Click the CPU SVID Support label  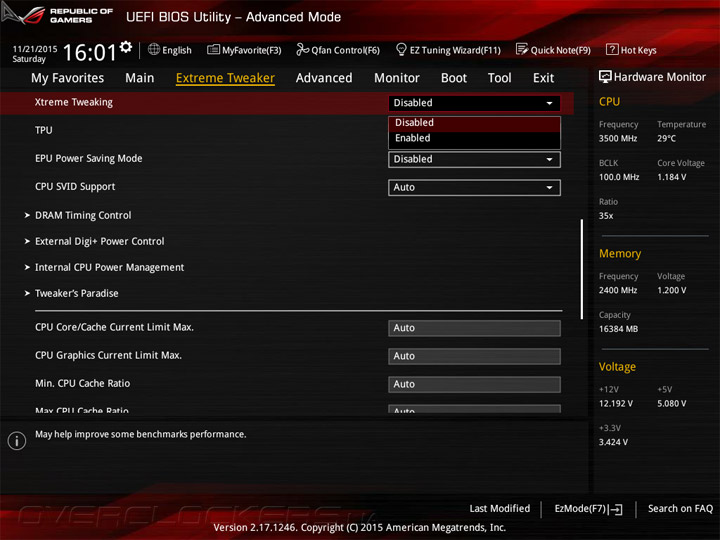(75, 187)
